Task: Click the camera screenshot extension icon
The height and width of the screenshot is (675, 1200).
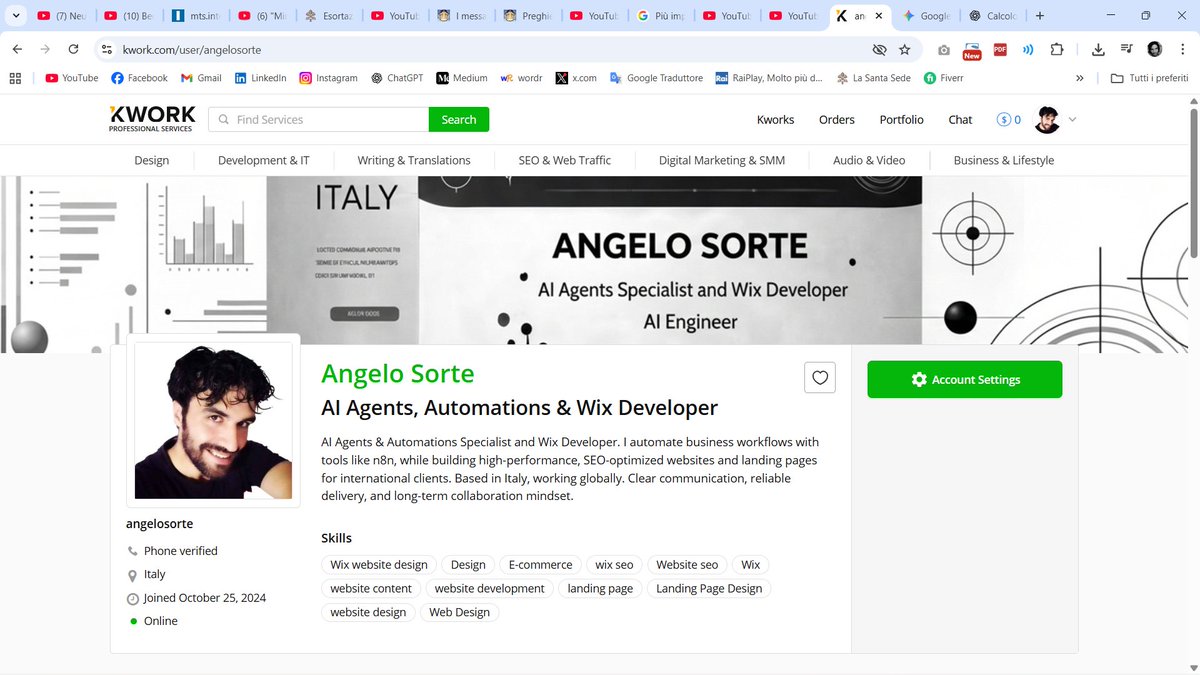Action: coord(944,49)
